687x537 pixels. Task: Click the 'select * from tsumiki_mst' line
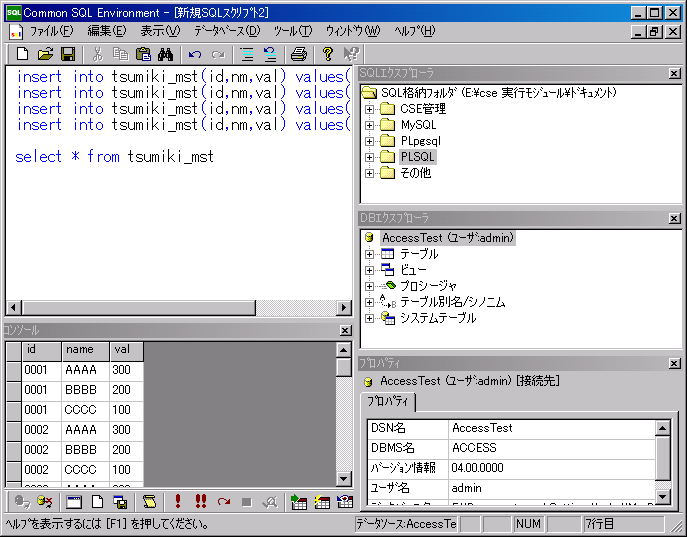tap(114, 157)
